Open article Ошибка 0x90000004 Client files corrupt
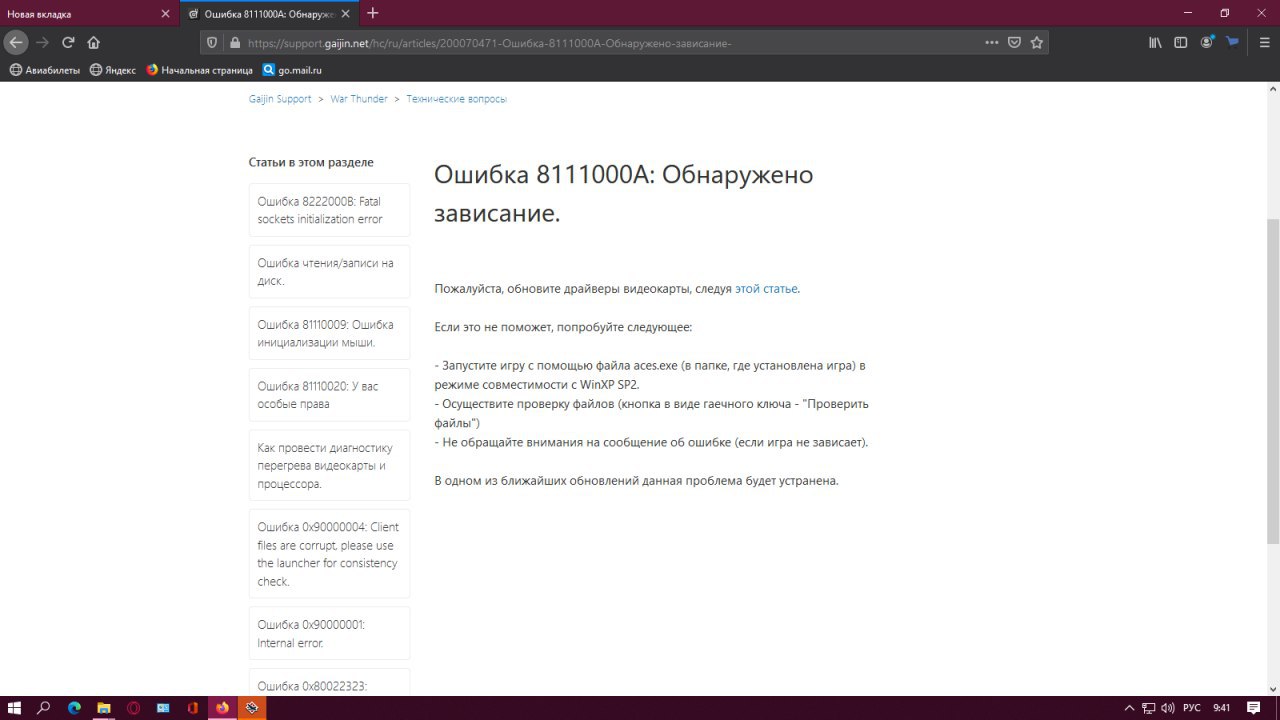This screenshot has height=720, width=1280. (329, 554)
